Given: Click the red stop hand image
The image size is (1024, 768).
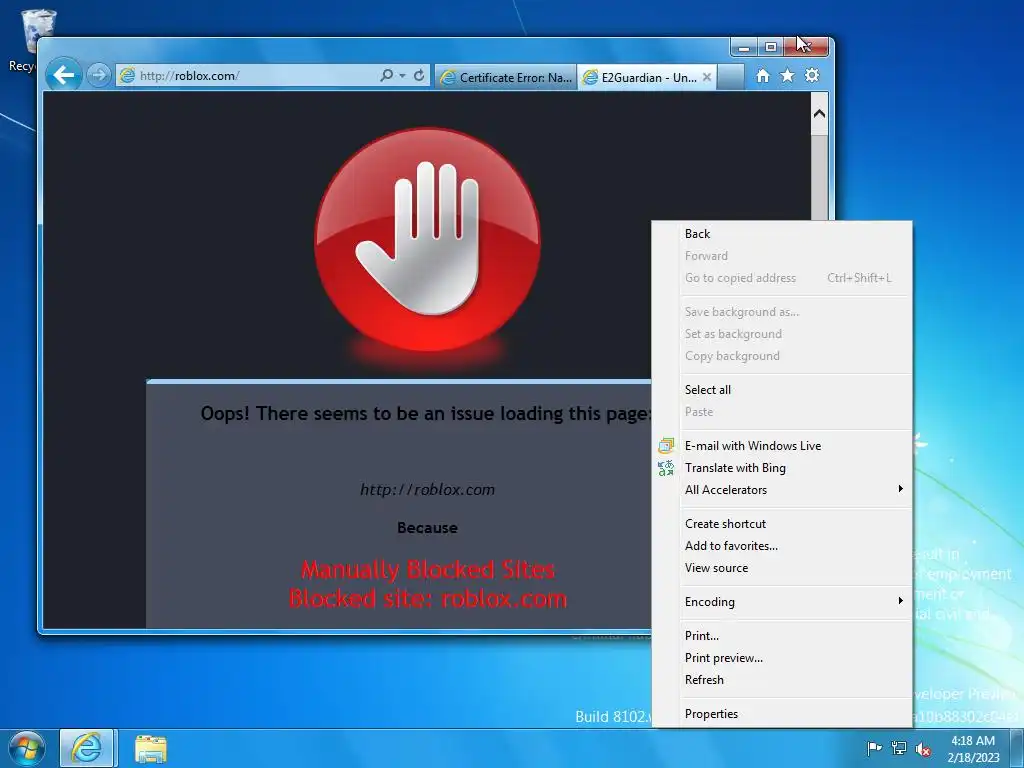Looking at the screenshot, I should tap(427, 240).
